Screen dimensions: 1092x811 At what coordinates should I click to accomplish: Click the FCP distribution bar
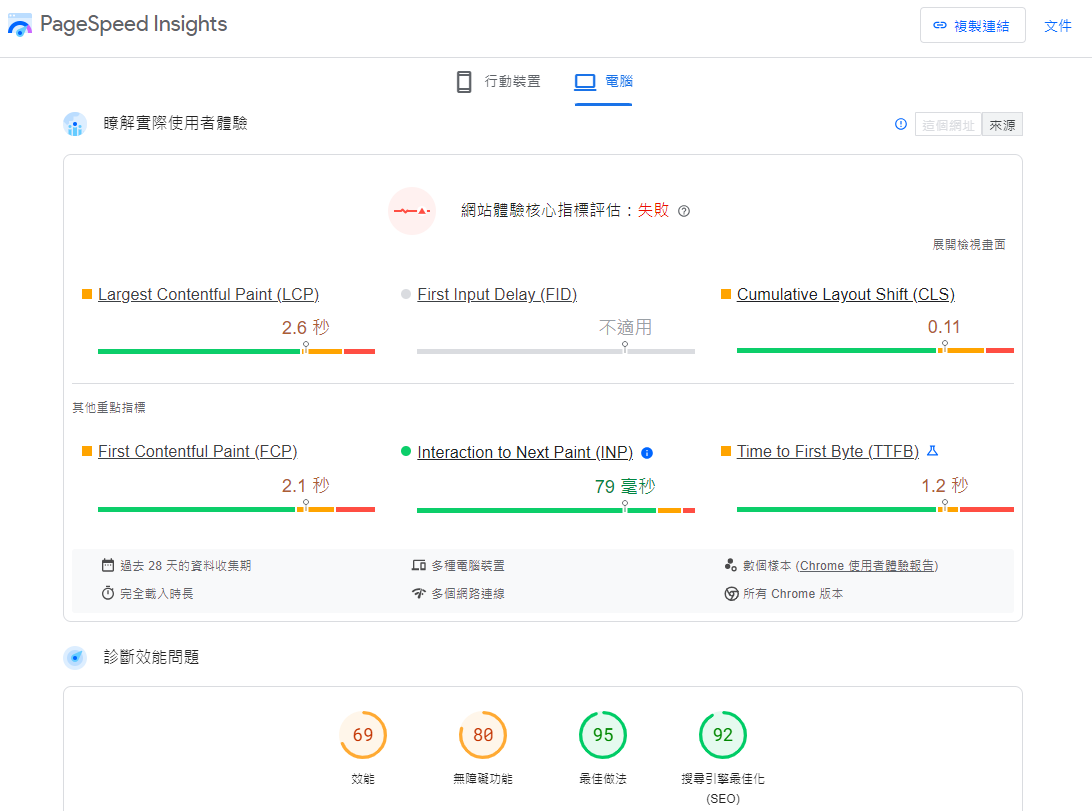pyautogui.click(x=236, y=510)
